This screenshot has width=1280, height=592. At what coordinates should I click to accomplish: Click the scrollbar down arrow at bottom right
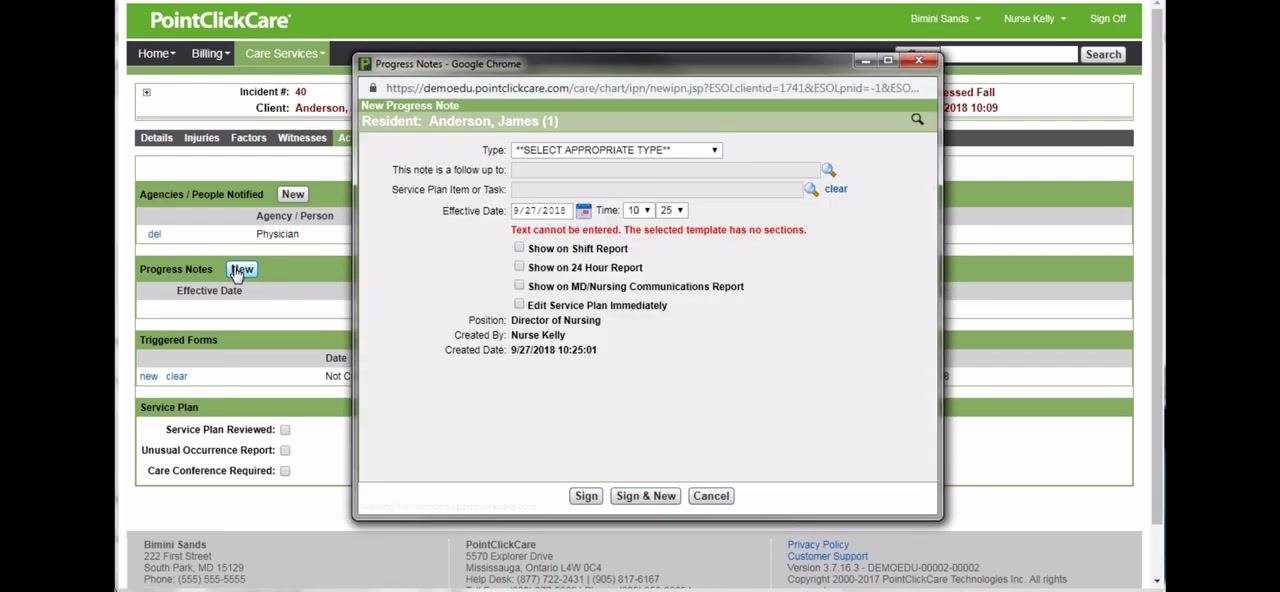1157,580
